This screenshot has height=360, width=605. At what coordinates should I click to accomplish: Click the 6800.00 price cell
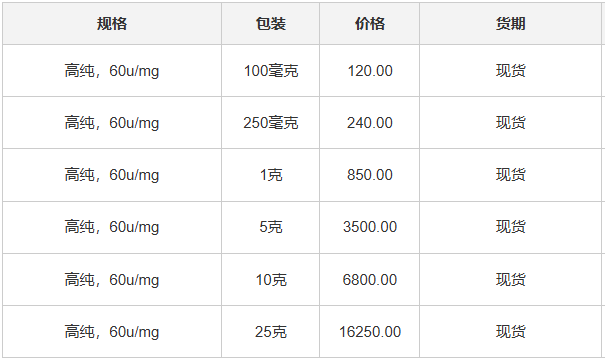(x=370, y=279)
